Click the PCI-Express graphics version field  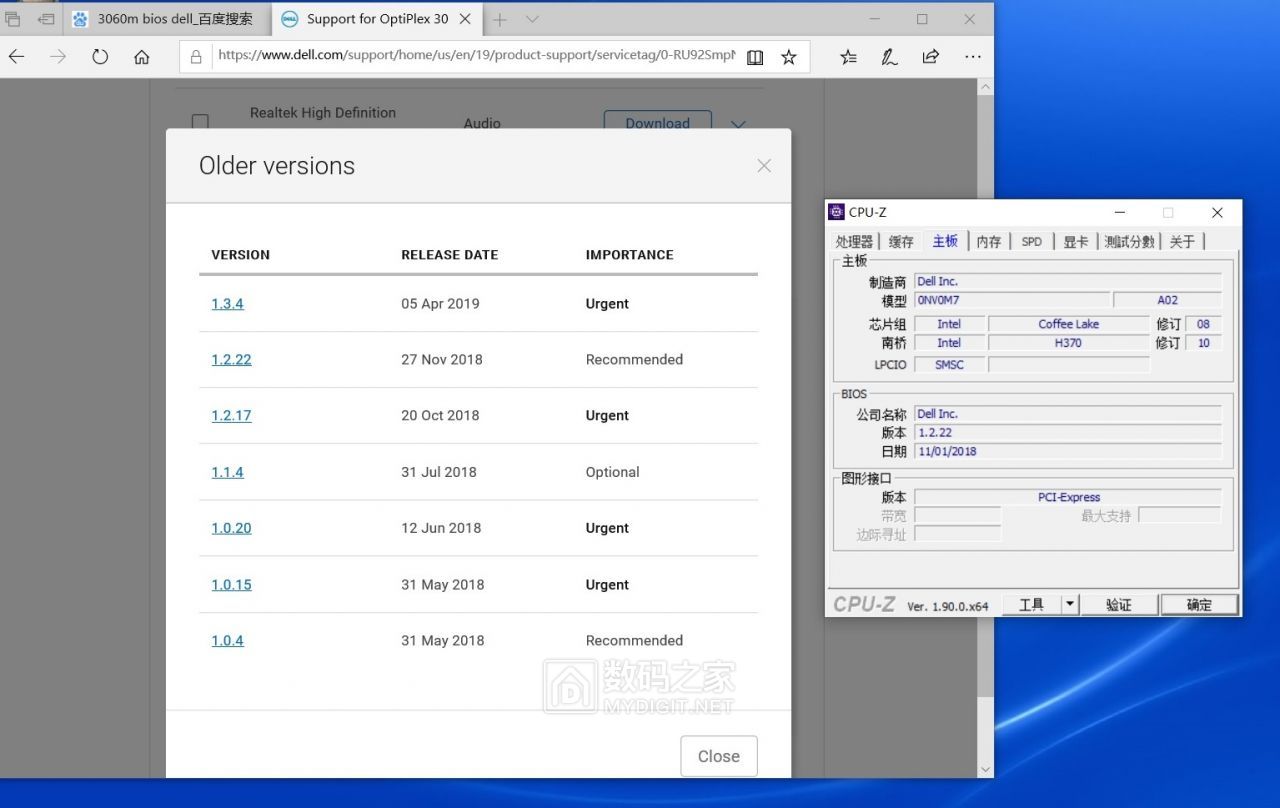(x=1068, y=497)
